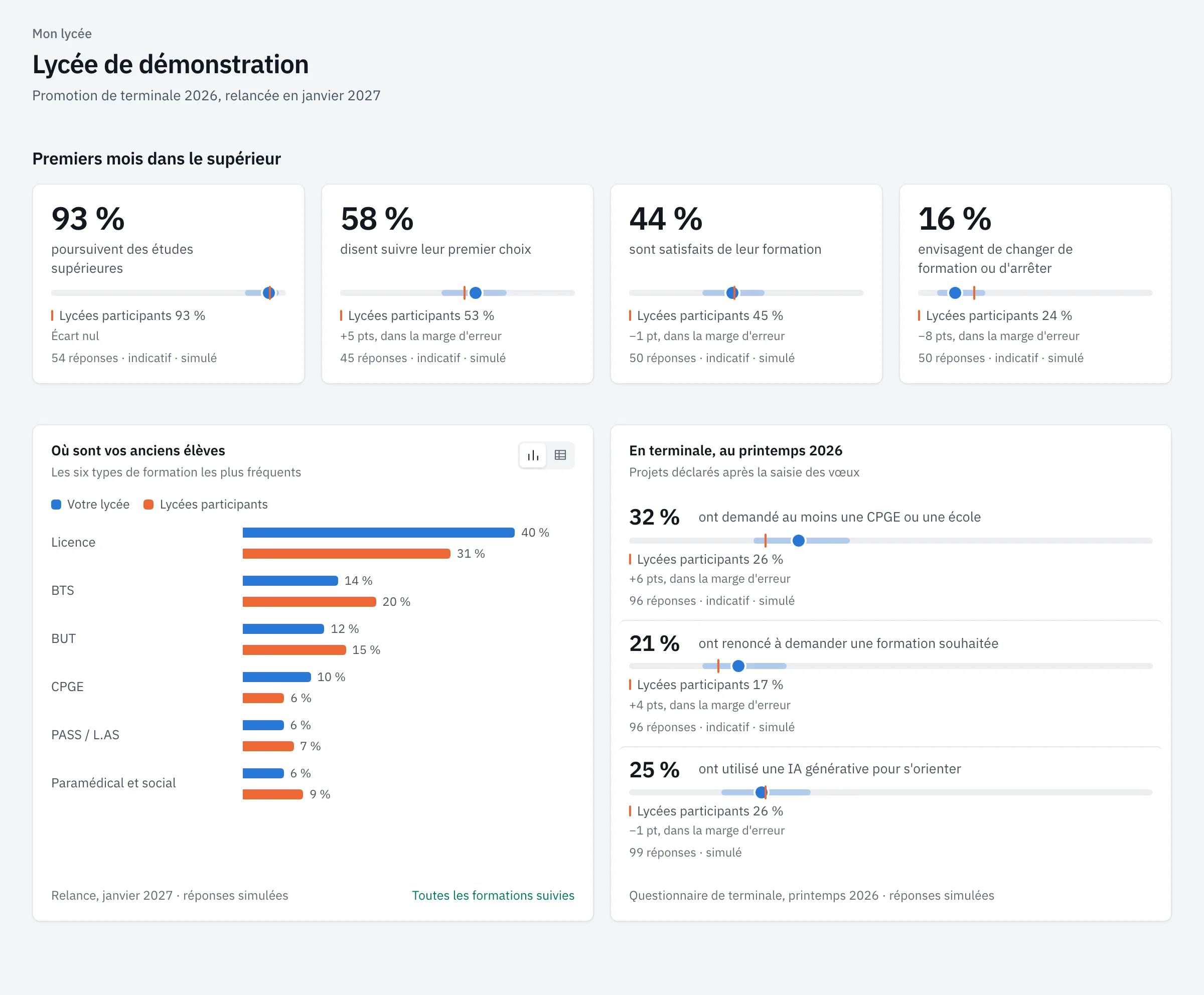Click 'Premiers mois dans le supérieur' heading
Image resolution: width=1204 pixels, height=995 pixels.
pos(157,159)
